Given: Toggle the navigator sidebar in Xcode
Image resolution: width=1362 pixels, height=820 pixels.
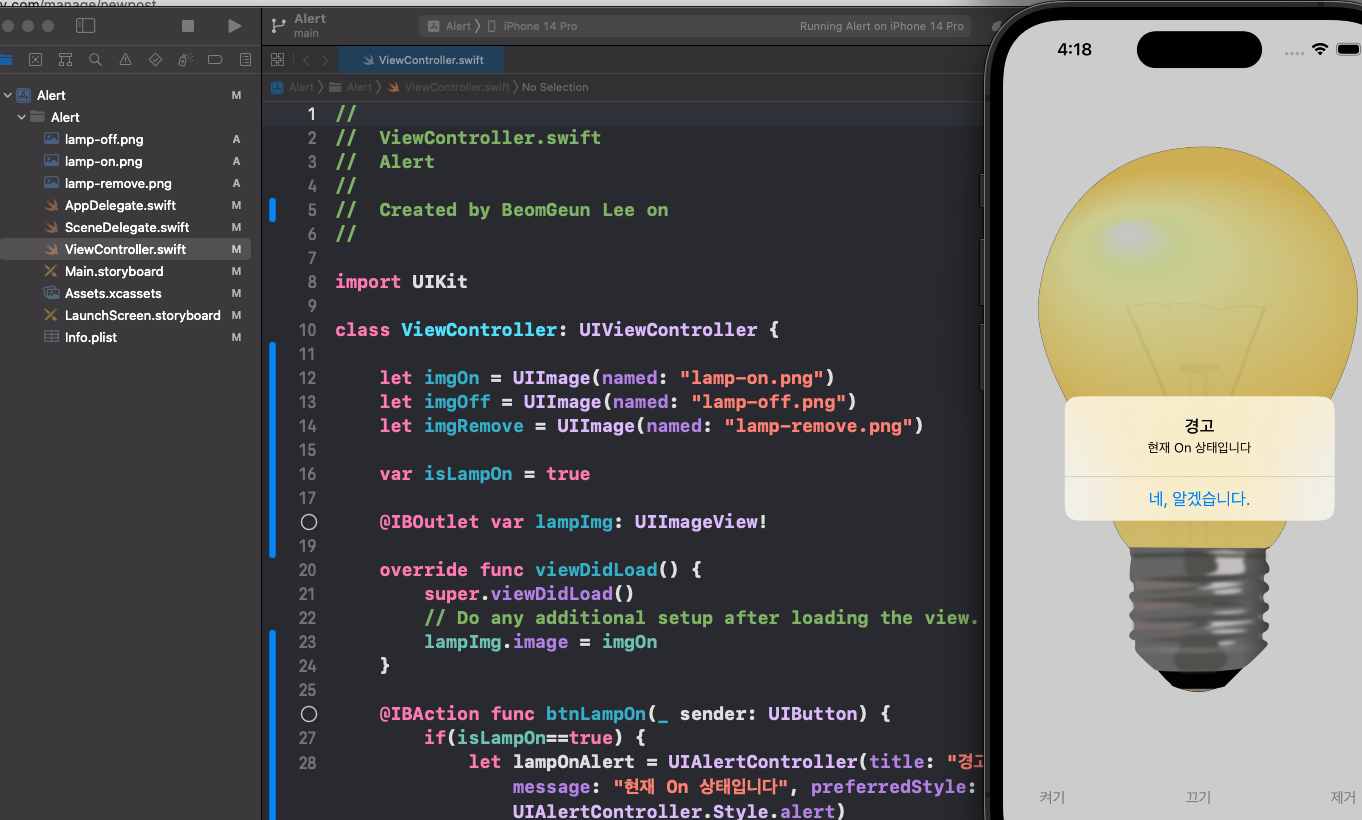Looking at the screenshot, I should tap(86, 25).
